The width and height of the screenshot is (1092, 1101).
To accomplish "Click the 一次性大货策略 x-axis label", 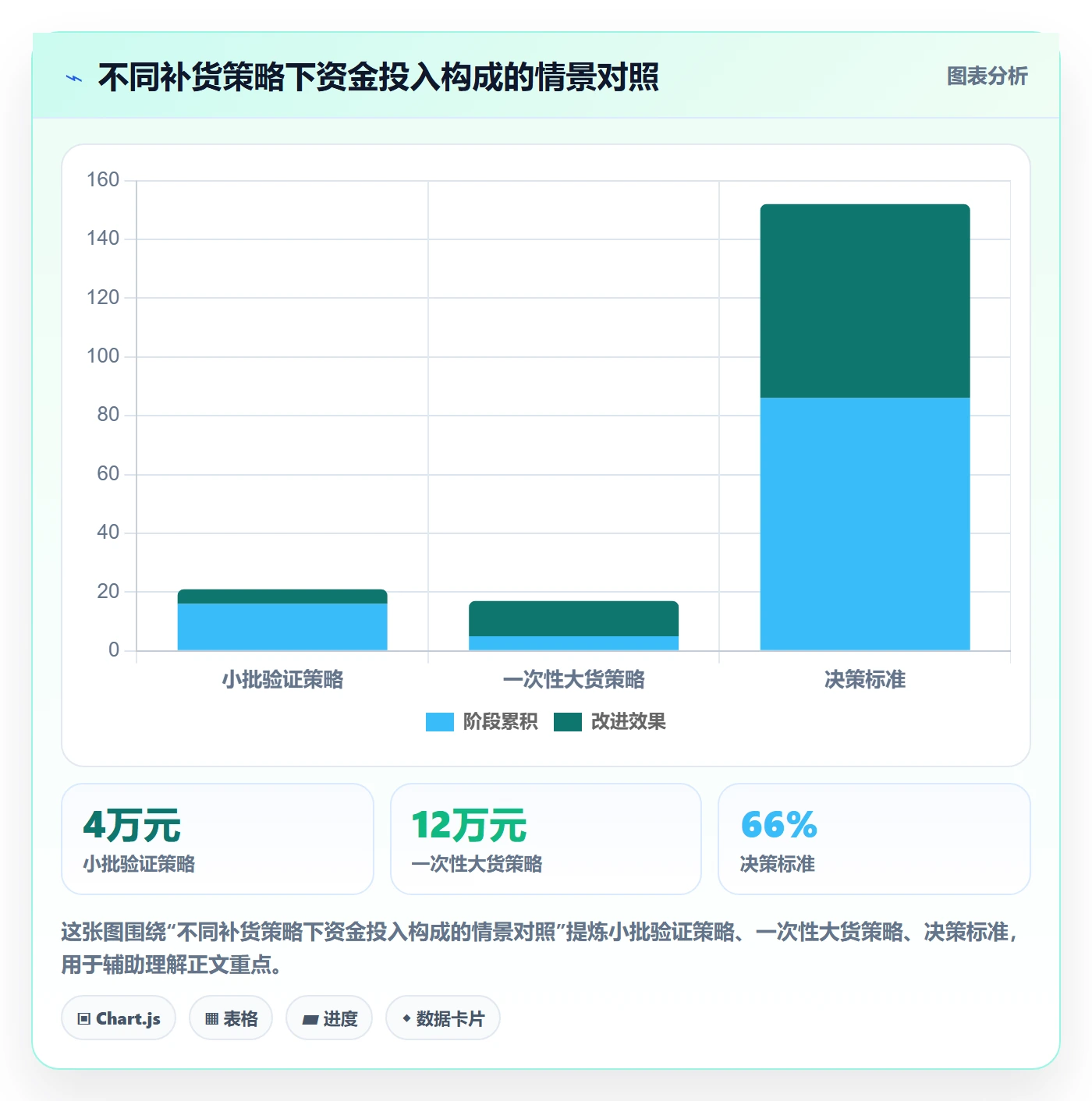I will pos(573,680).
